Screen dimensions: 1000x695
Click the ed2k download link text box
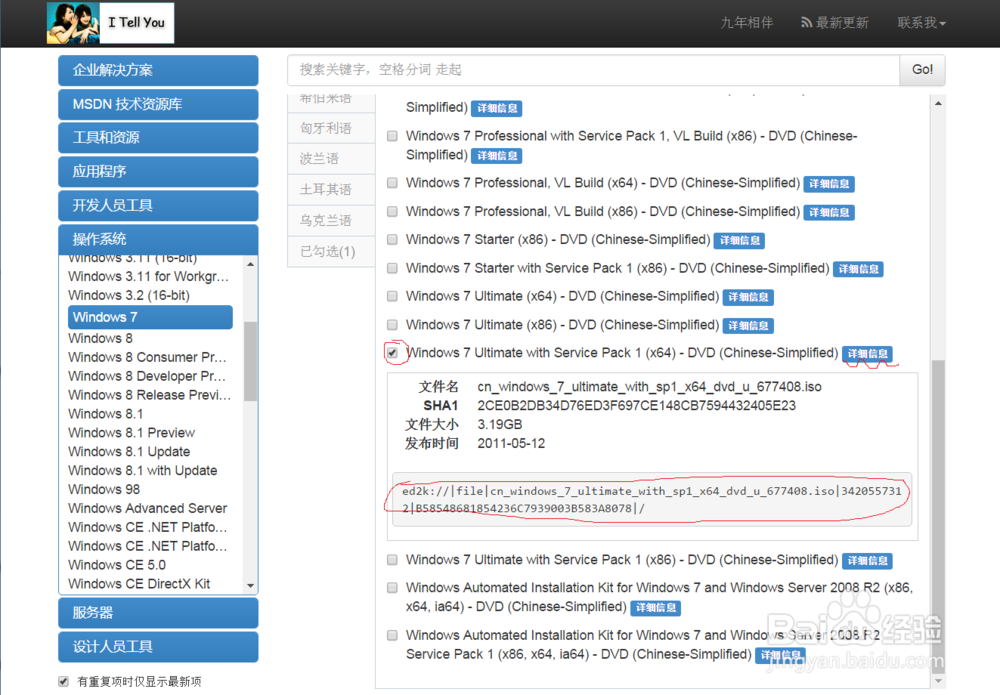click(652, 500)
